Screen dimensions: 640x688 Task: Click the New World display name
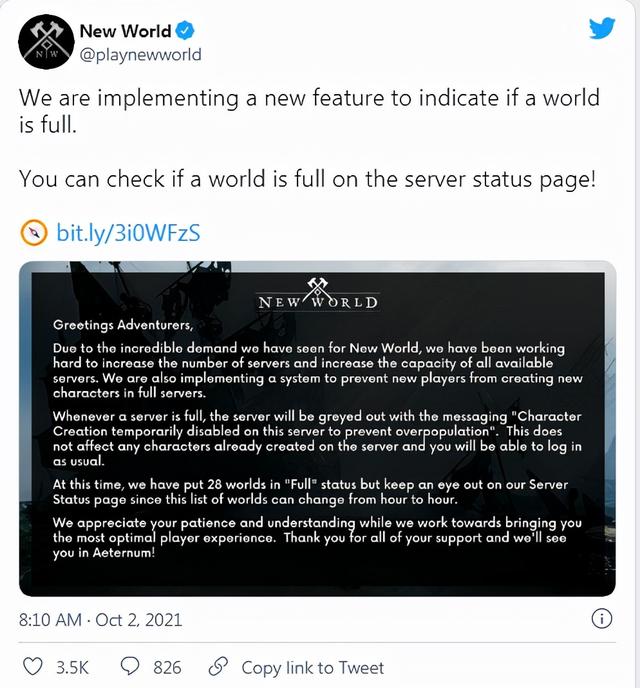tap(125, 31)
